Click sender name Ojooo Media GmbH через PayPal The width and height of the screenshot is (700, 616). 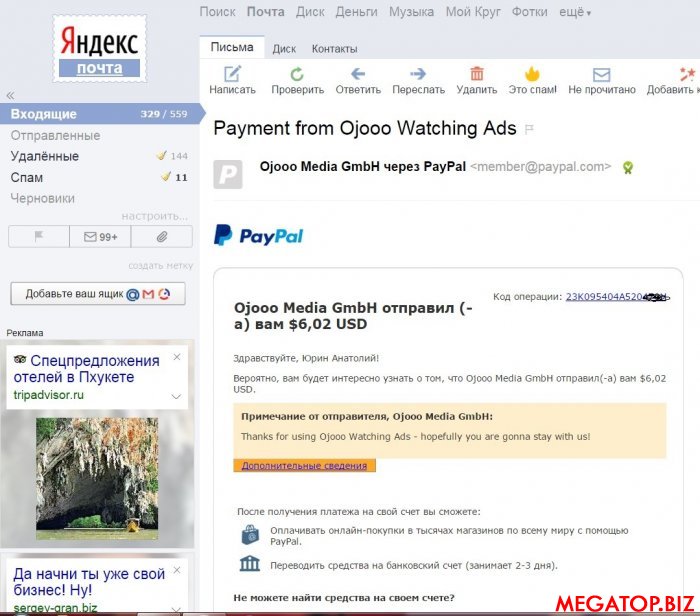point(362,166)
